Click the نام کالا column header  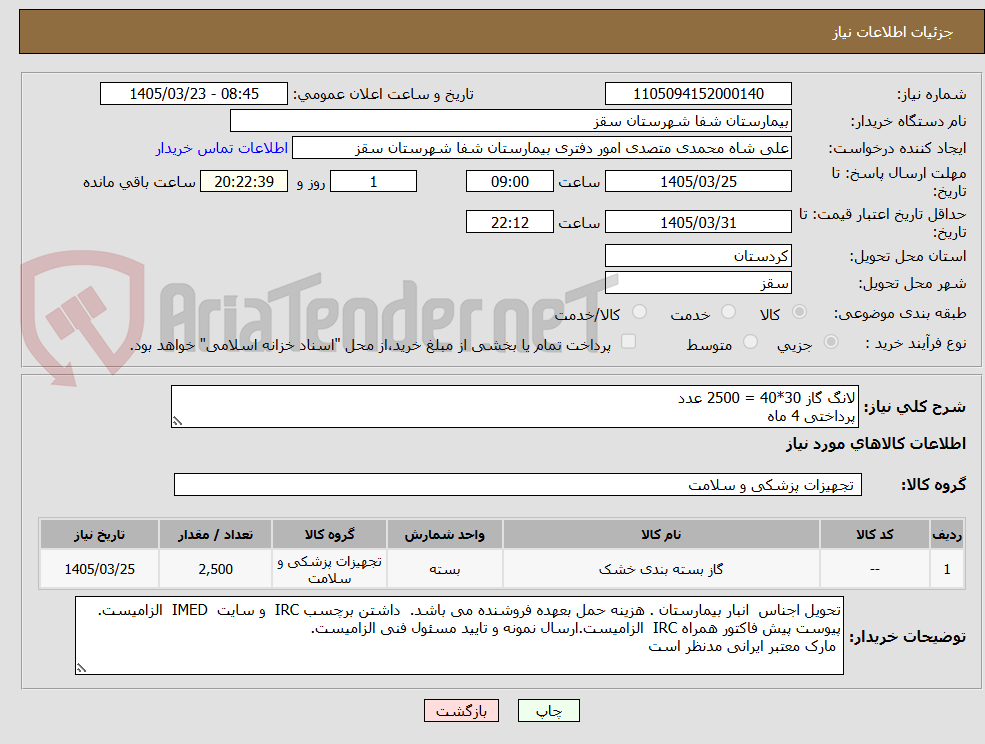[x=661, y=535]
